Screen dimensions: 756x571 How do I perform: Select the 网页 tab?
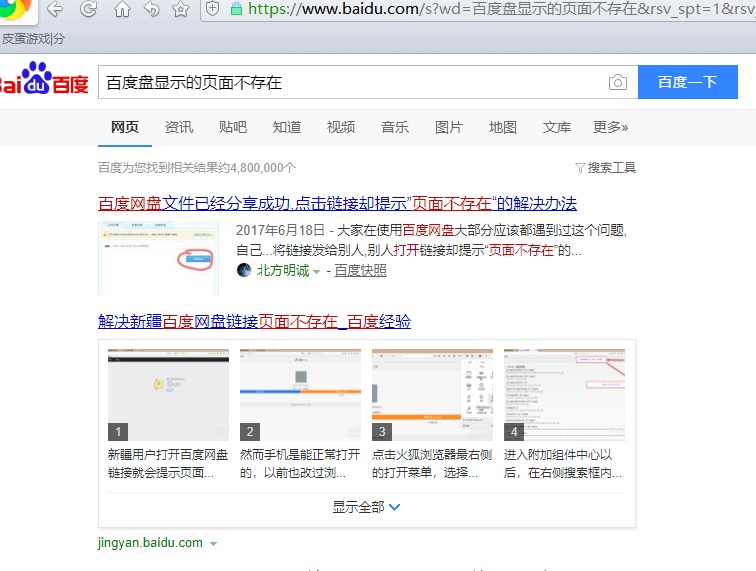tap(125, 127)
